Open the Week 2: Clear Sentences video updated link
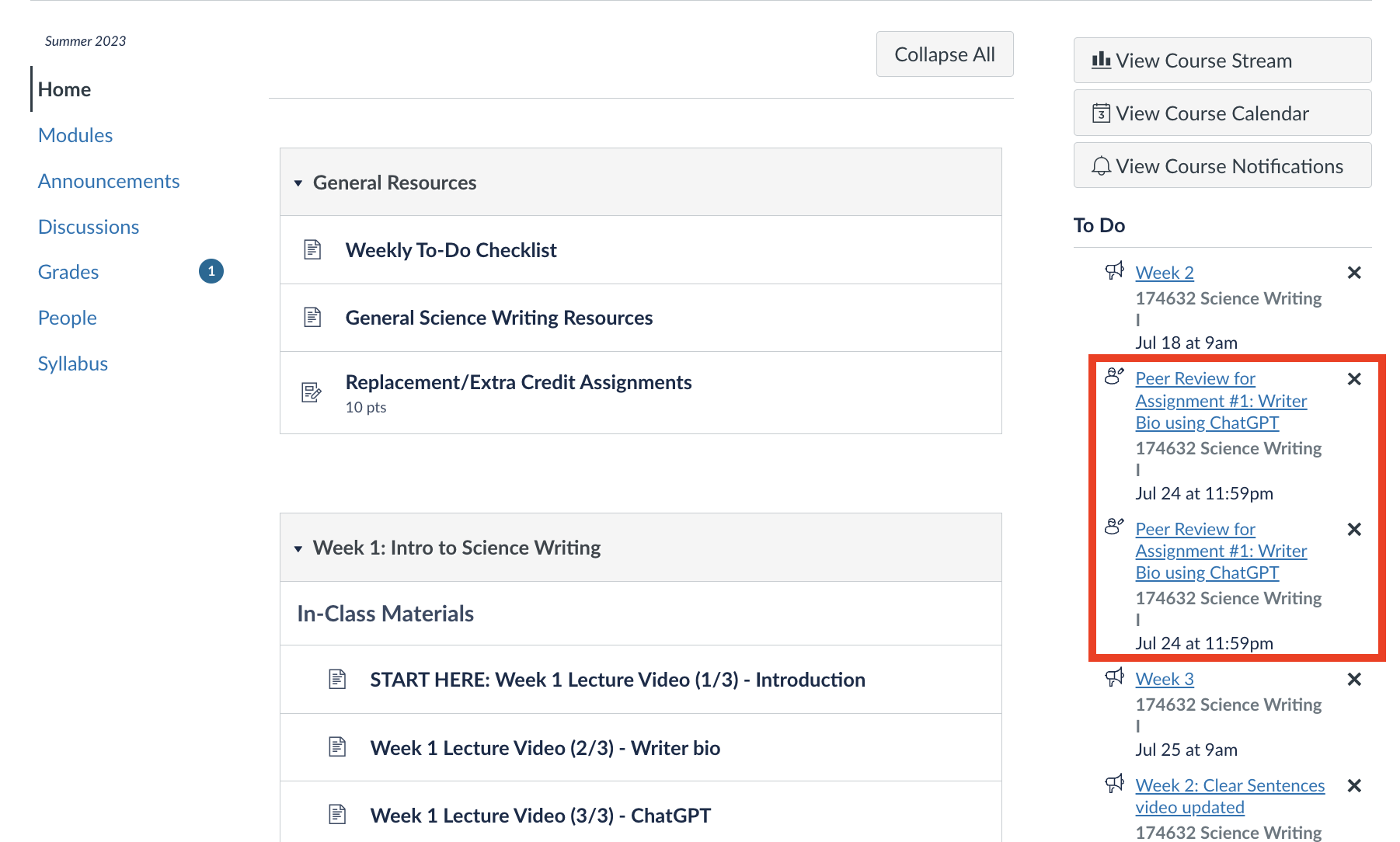This screenshot has width=1400, height=842. [x=1230, y=796]
